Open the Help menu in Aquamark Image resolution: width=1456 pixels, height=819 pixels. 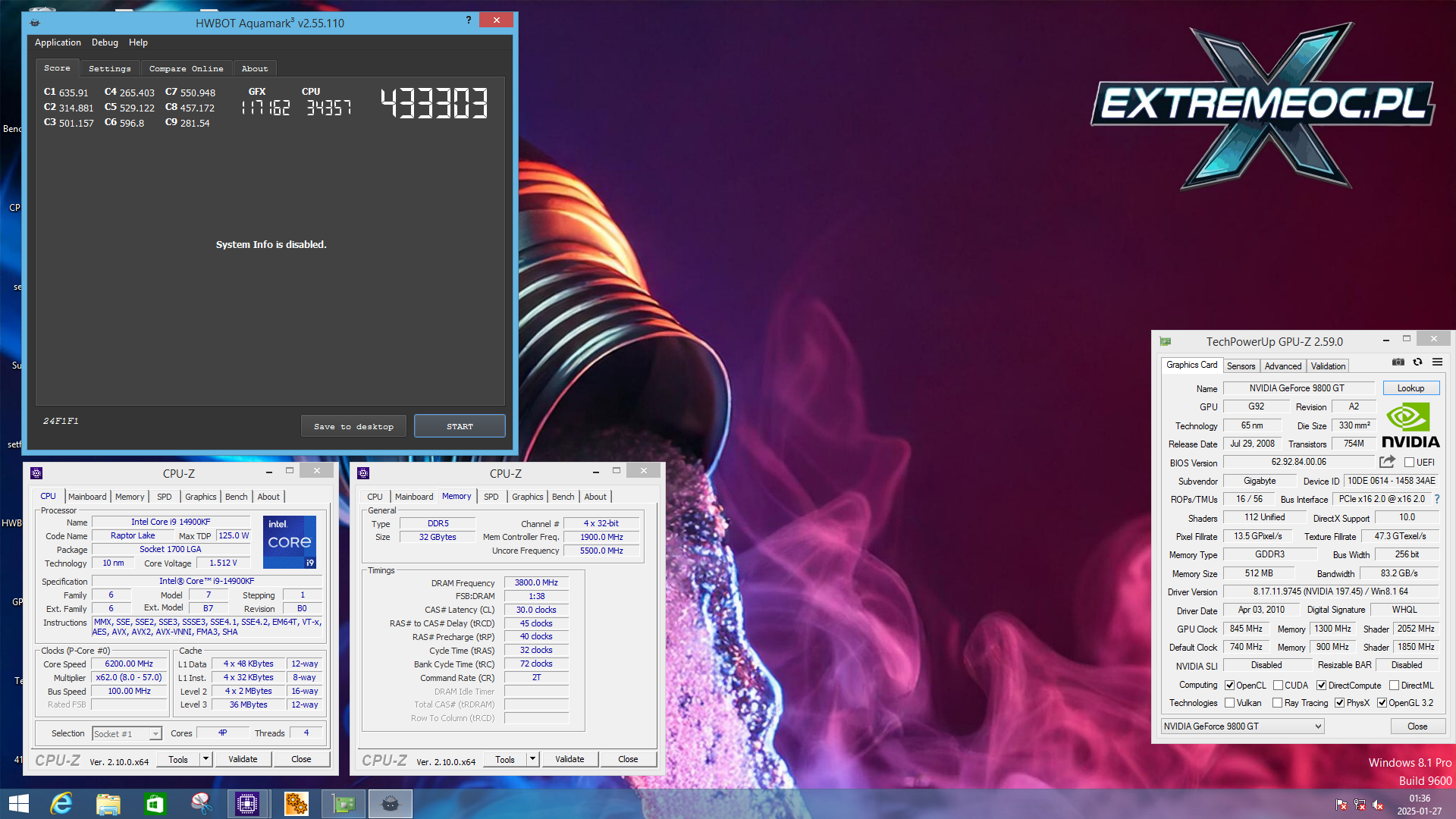138,42
